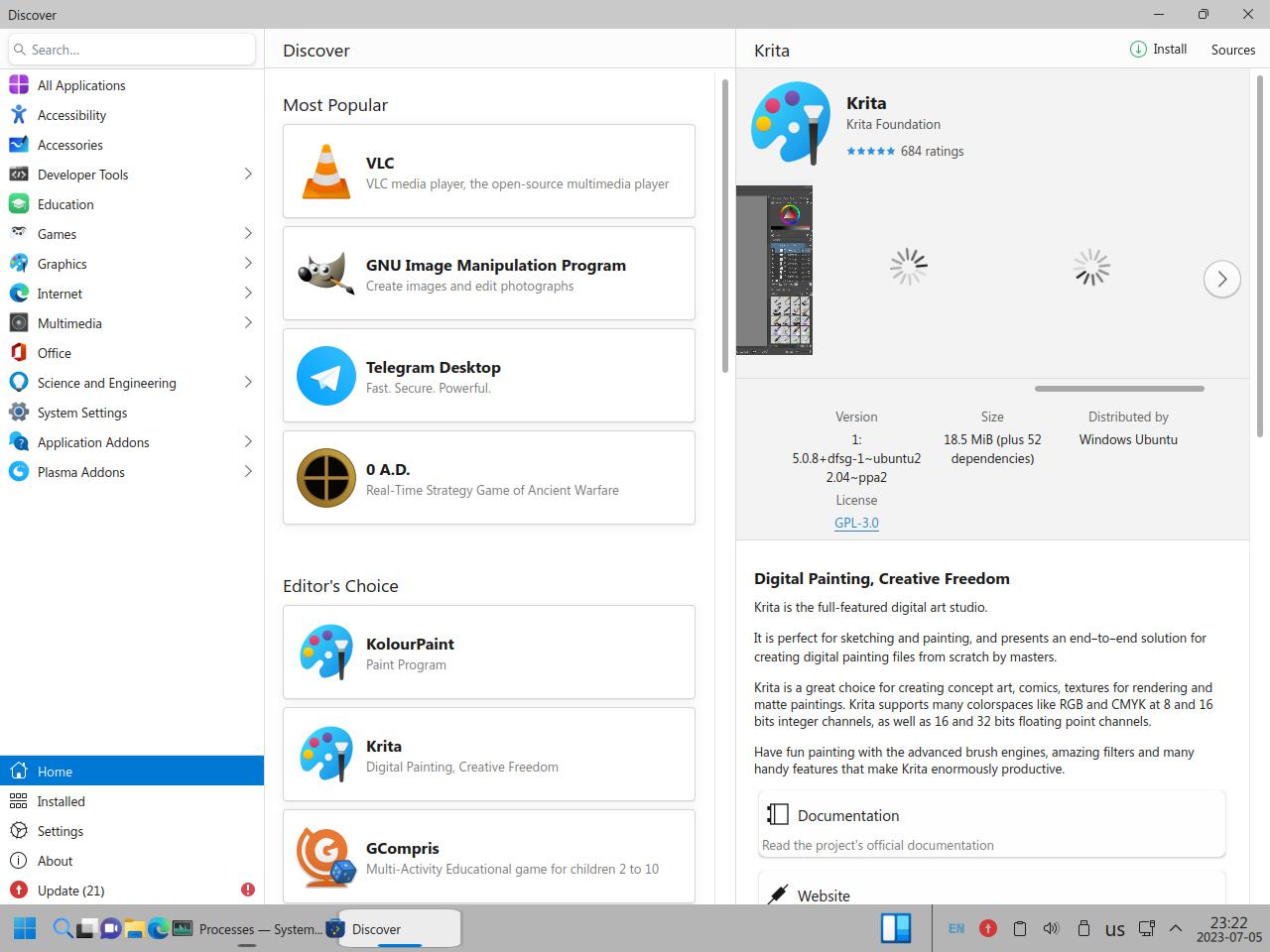Expand the Multimedia category chevron
The width and height of the screenshot is (1270, 952).
click(248, 323)
